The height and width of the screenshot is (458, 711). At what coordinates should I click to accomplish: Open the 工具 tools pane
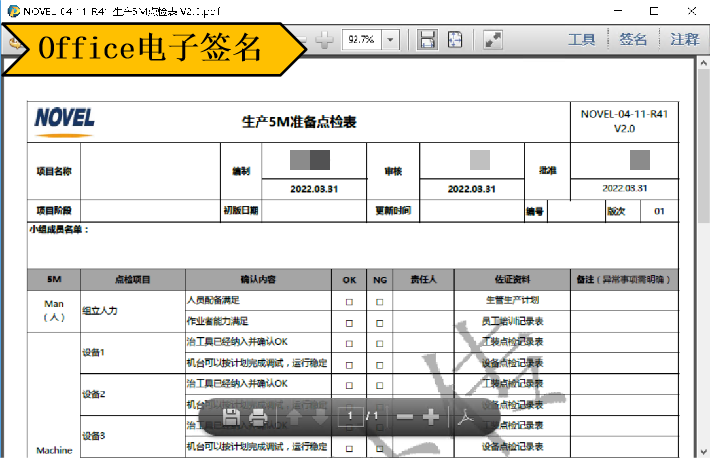[582, 40]
